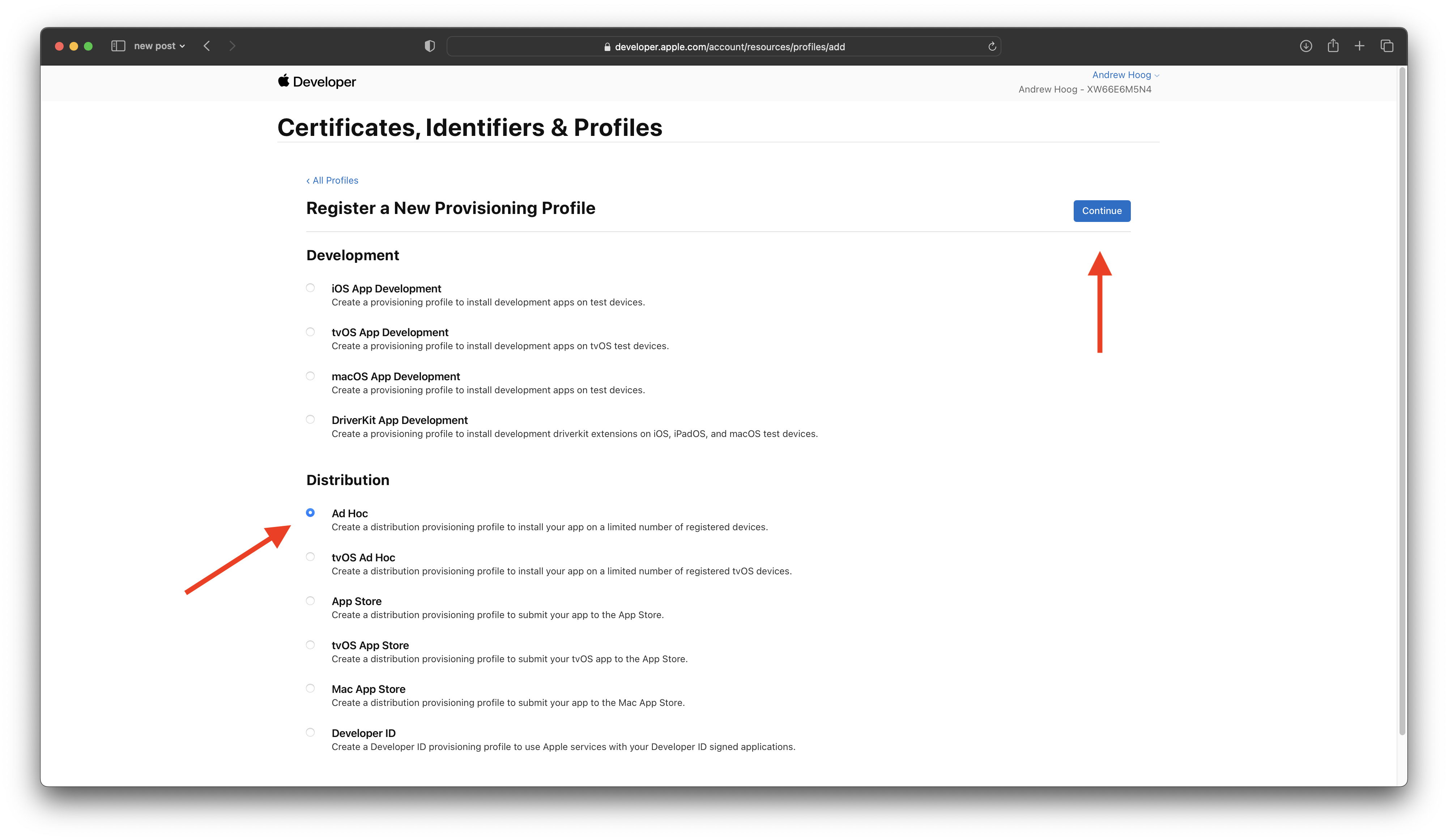Viewport: 1448px width, 840px height.
Task: Go back with the back arrow
Action: pos(207,46)
